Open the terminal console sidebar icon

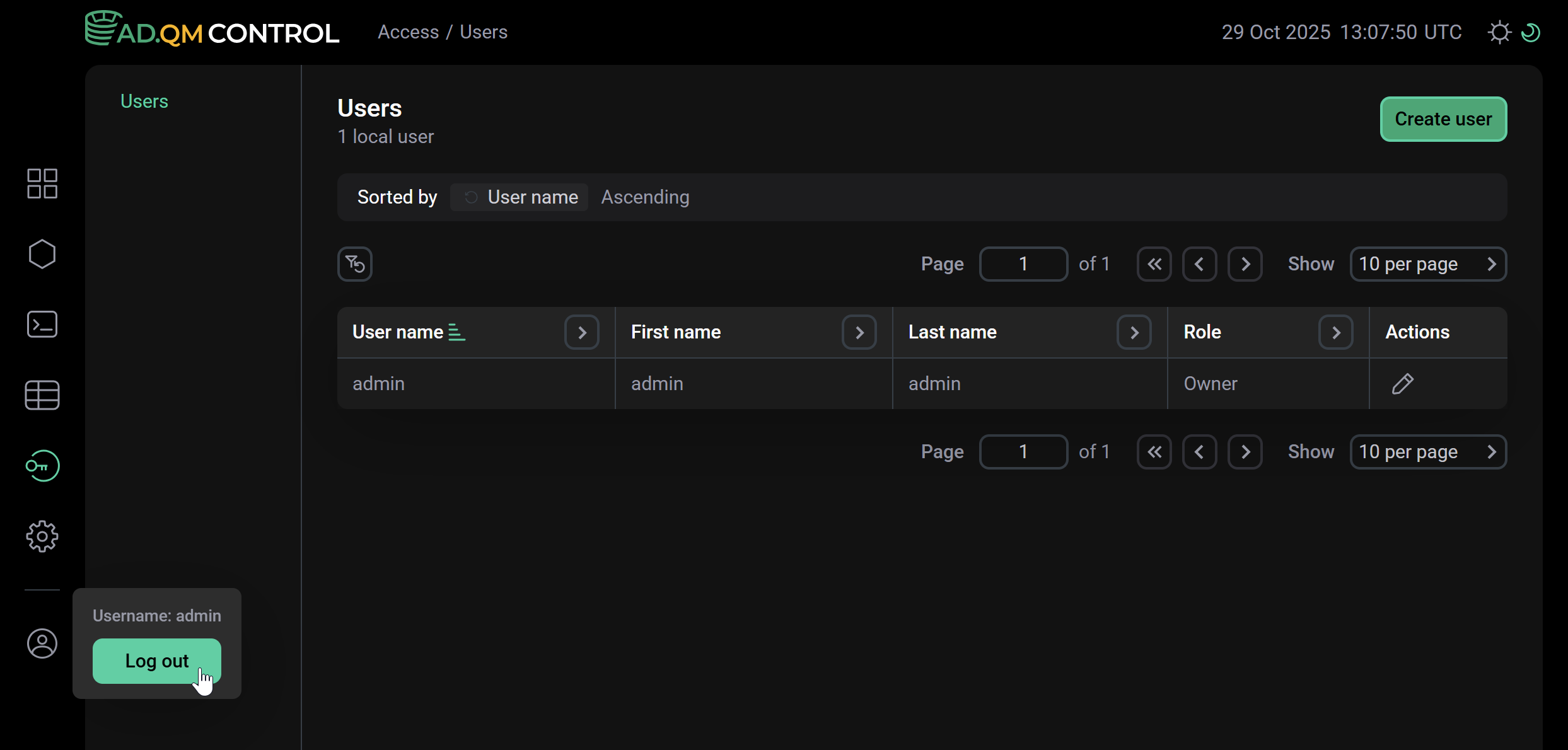42,325
